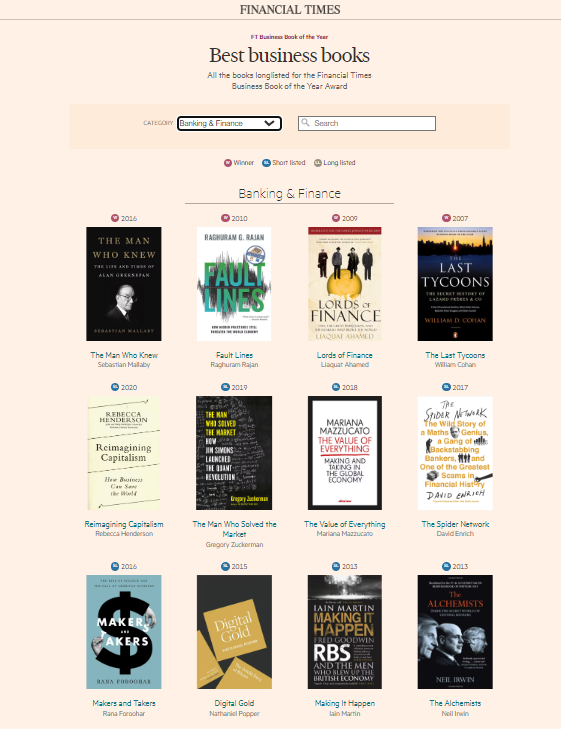561x729 pixels.
Task: Click the dropdown chevron arrow in category selector
Action: click(x=269, y=123)
